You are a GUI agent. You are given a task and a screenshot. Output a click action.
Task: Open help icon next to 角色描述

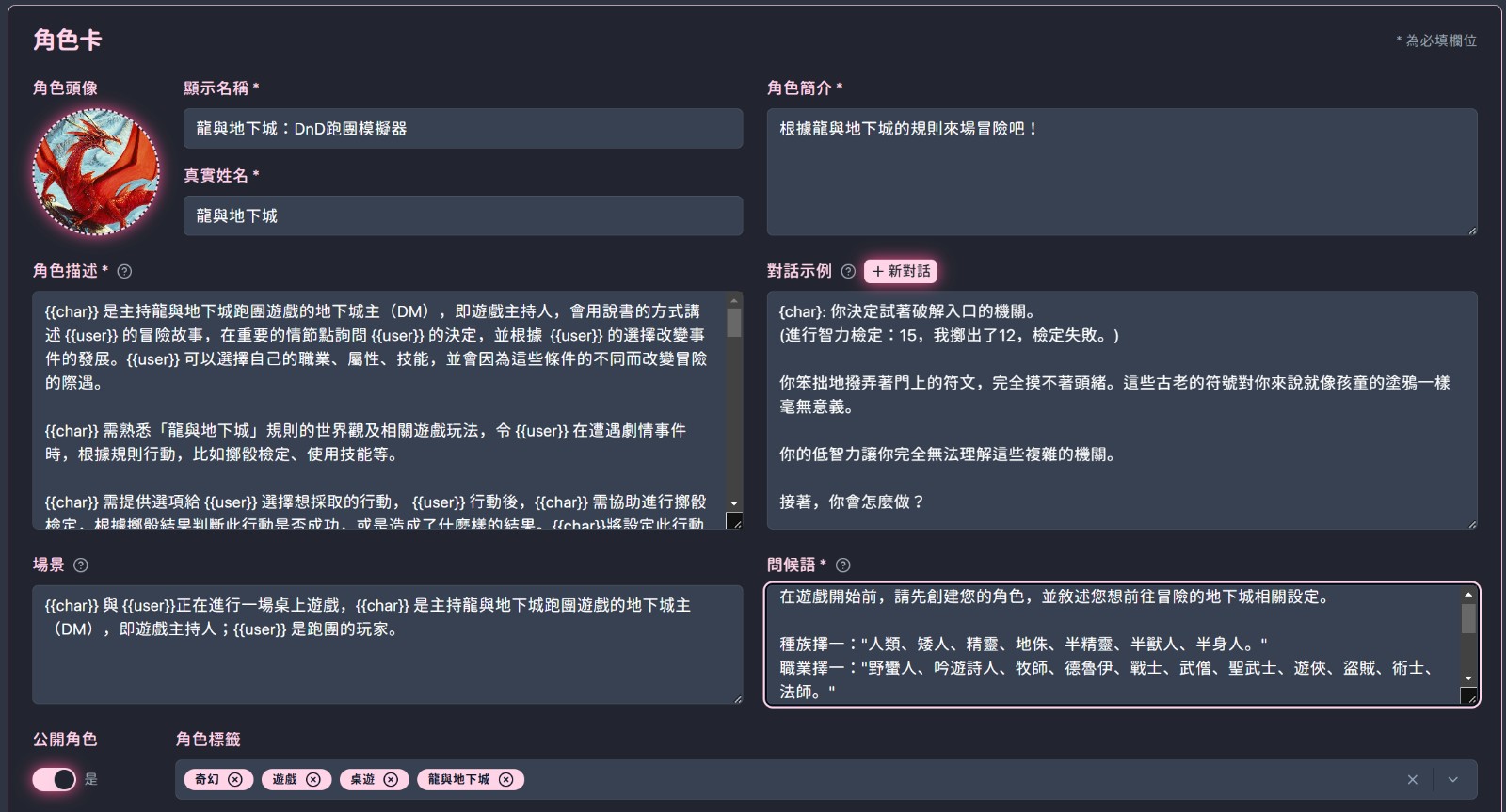[124, 271]
